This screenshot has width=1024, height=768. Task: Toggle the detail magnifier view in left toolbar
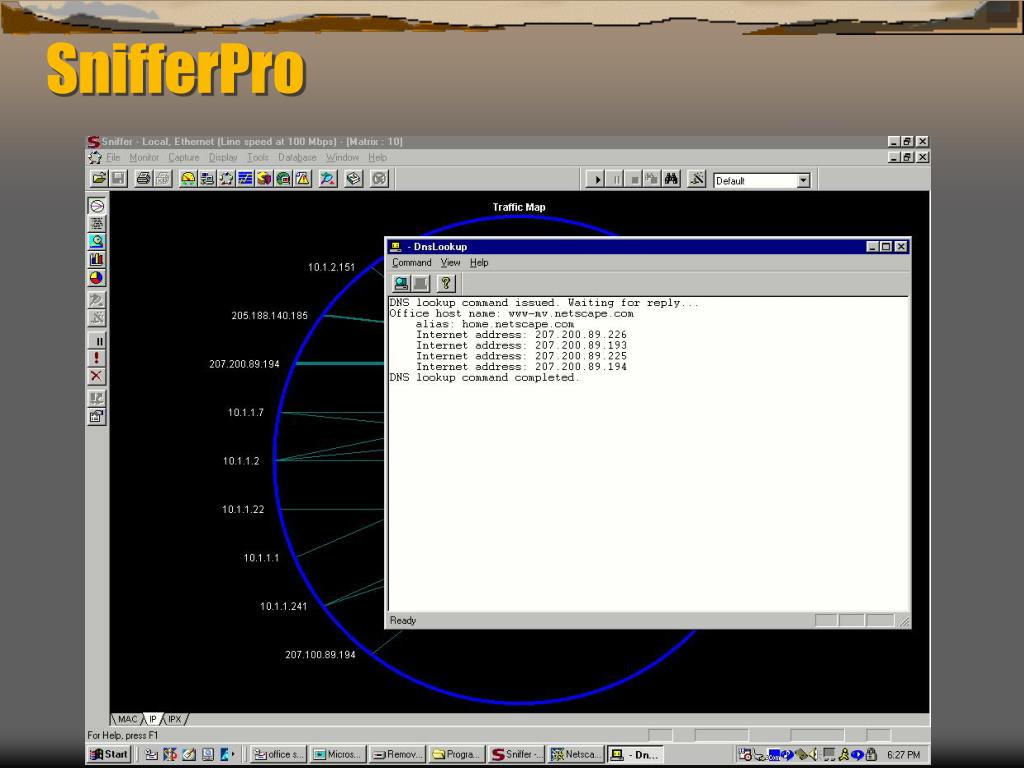coord(97,242)
